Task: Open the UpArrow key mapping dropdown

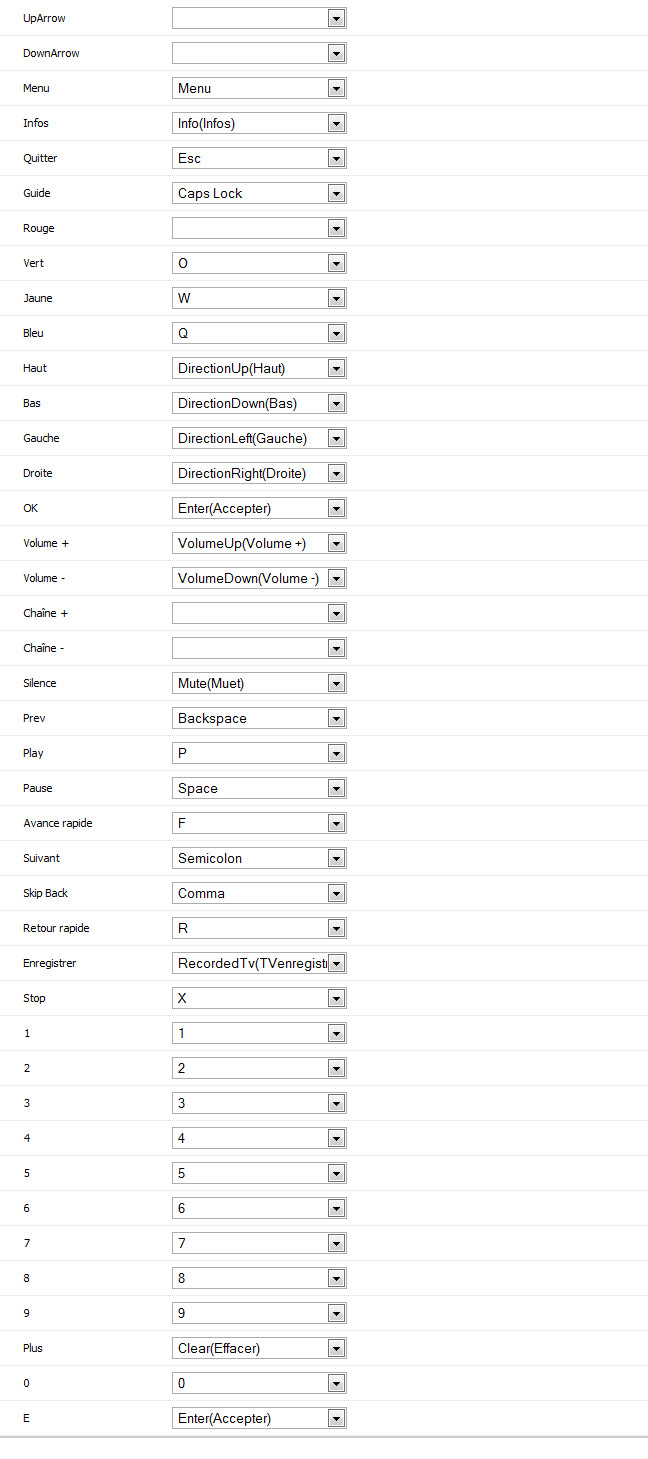Action: [259, 18]
